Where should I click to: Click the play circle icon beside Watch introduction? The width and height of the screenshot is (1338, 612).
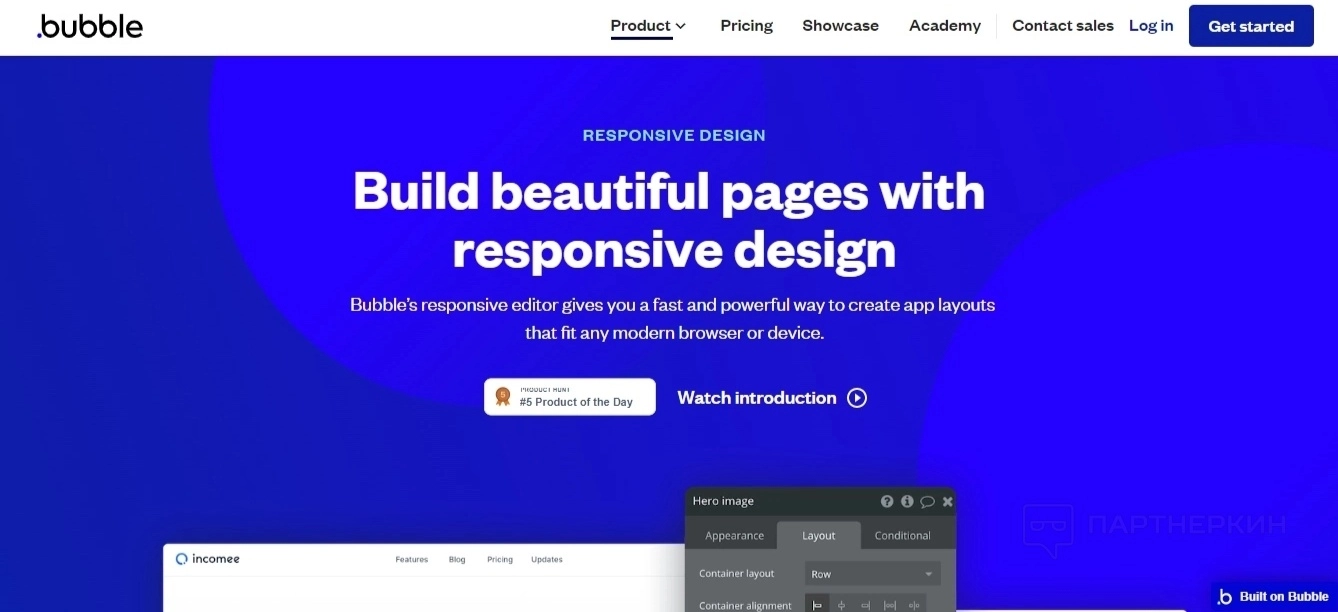click(857, 398)
